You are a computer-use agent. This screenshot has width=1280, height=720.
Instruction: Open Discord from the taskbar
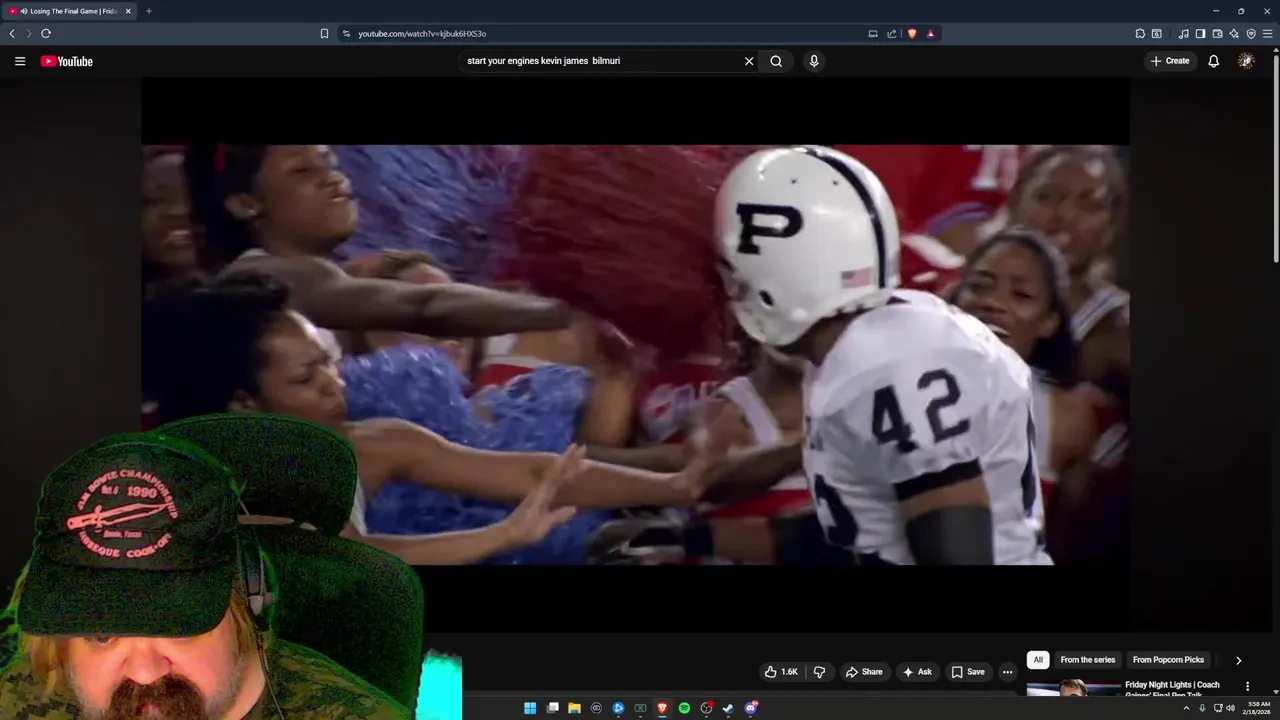click(750, 708)
